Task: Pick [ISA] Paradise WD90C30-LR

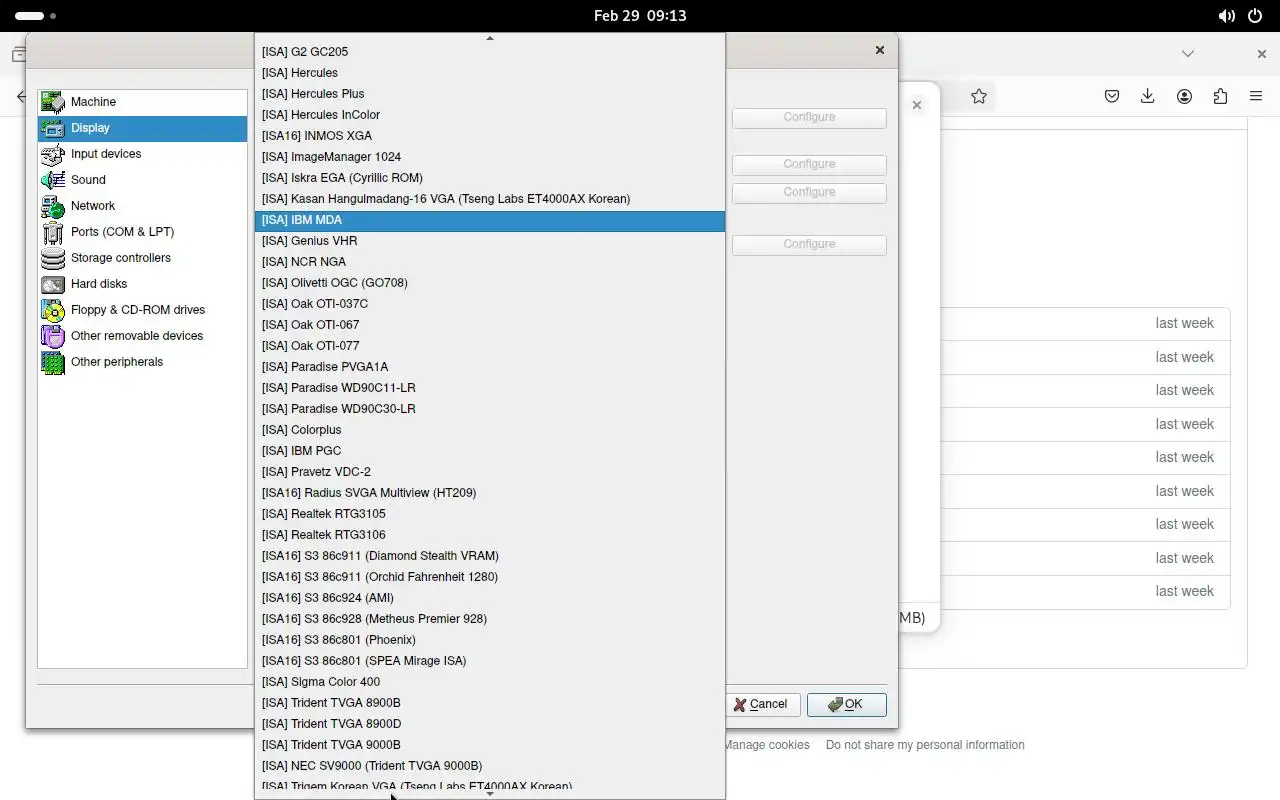Action: click(x=490, y=409)
